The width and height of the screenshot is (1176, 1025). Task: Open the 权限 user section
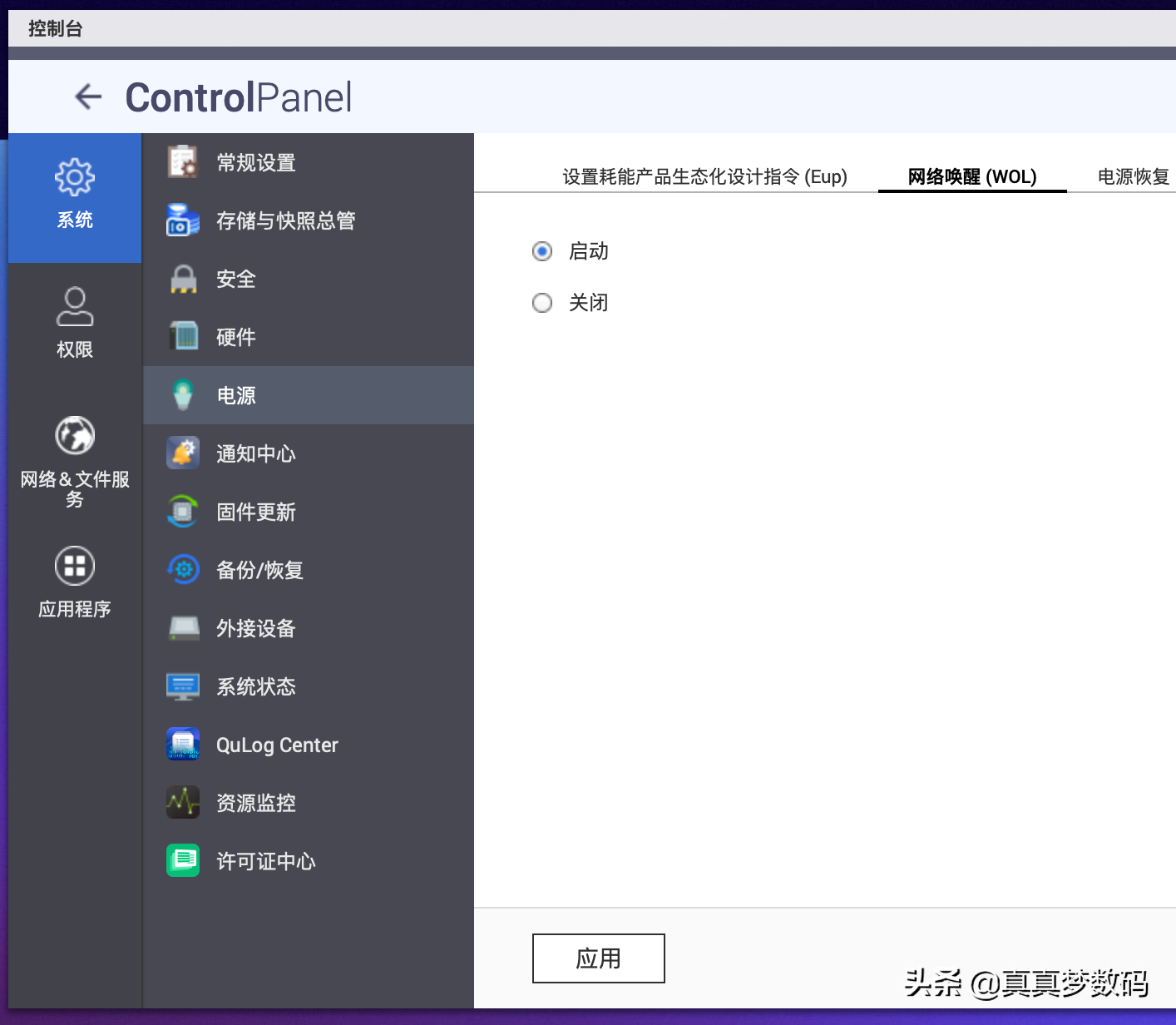(x=75, y=306)
